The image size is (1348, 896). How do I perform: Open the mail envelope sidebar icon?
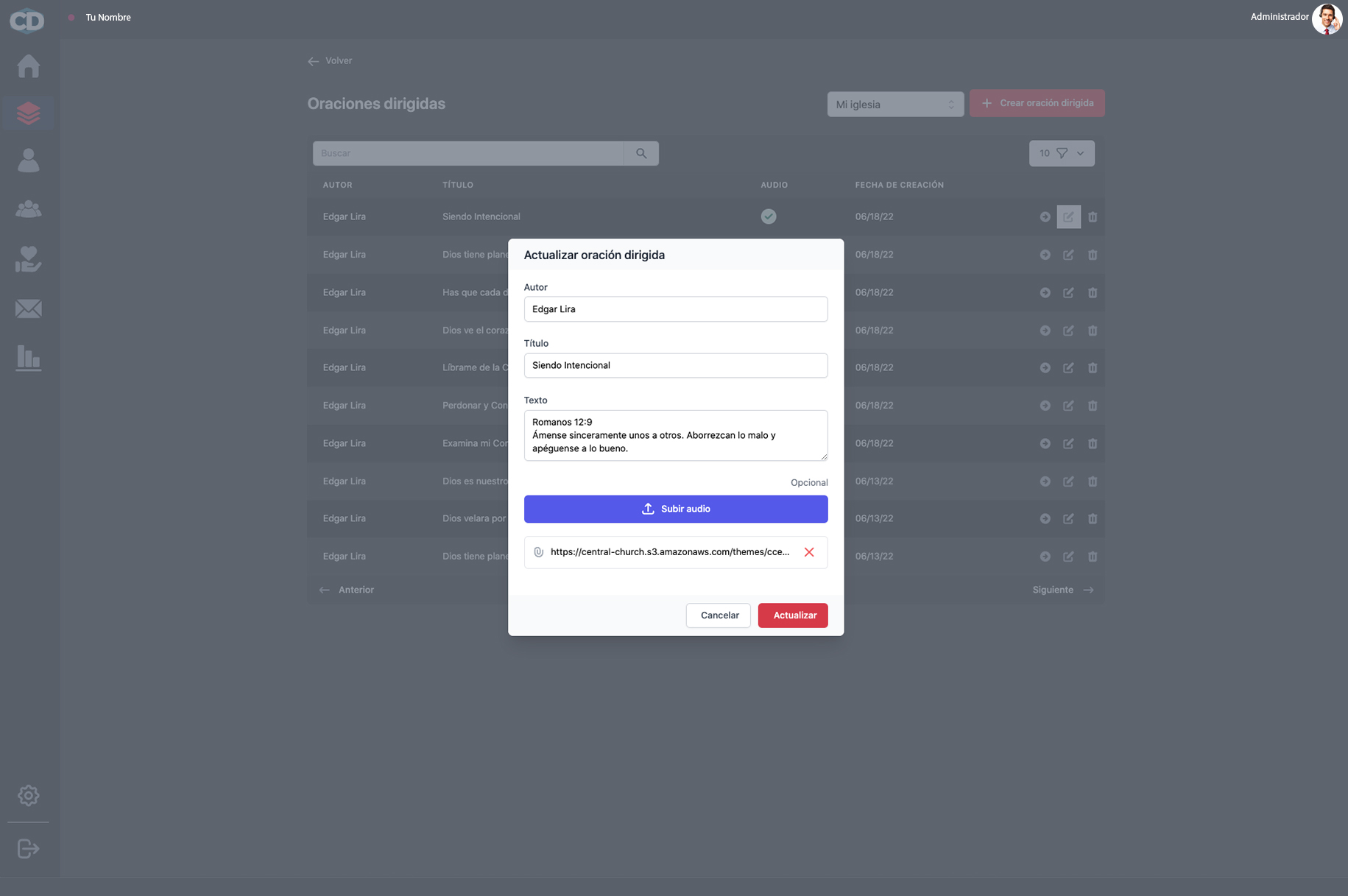[x=29, y=308]
